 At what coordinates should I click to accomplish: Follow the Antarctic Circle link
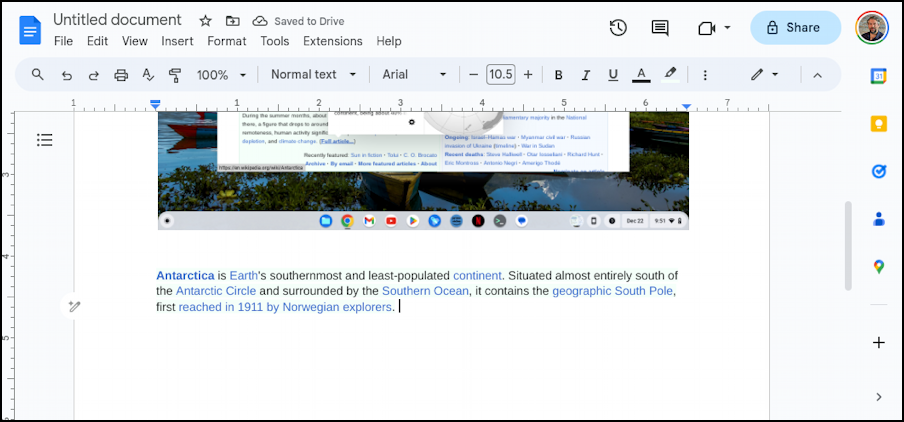tap(216, 291)
